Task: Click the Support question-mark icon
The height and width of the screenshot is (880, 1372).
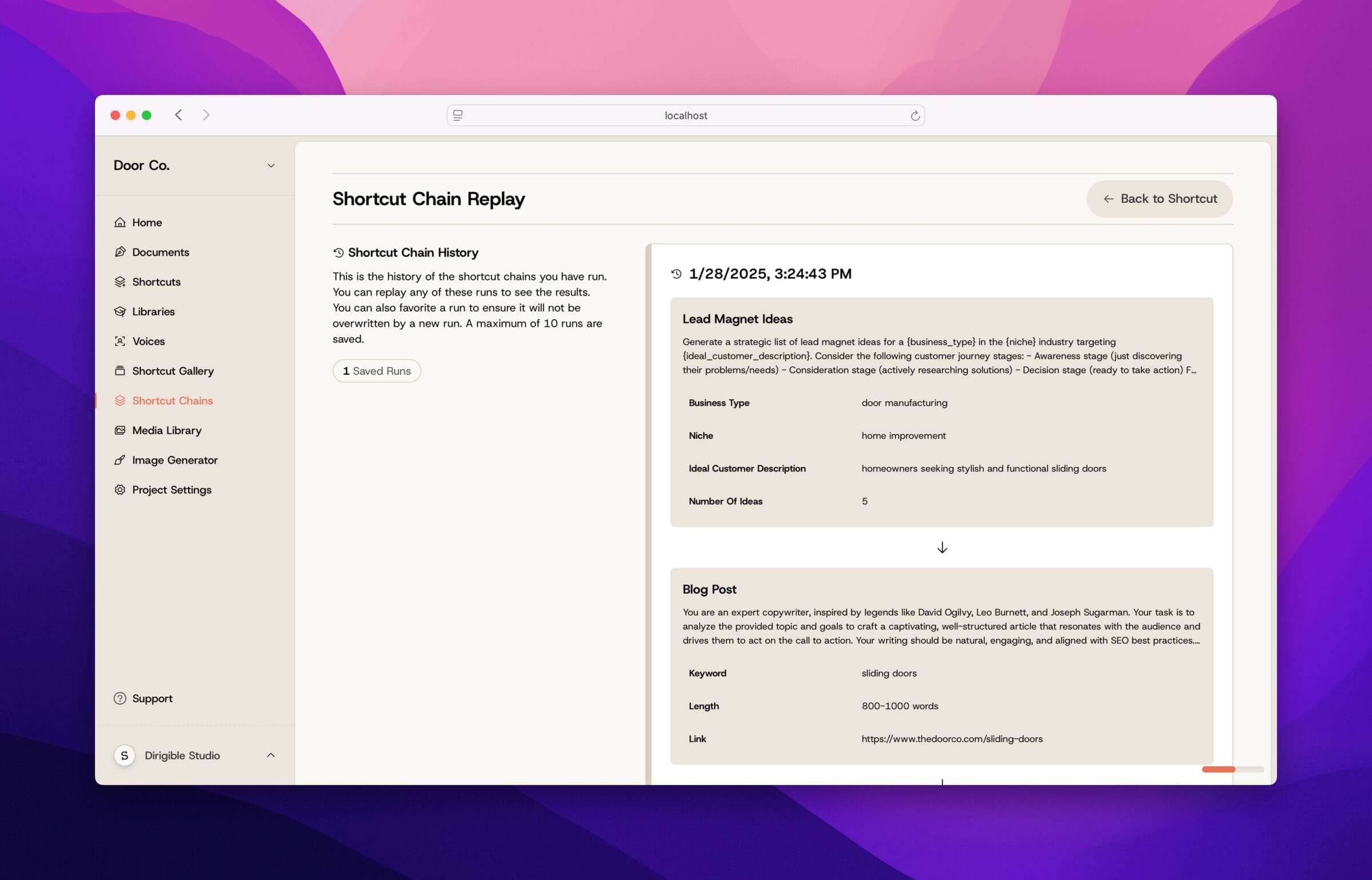Action: (119, 698)
